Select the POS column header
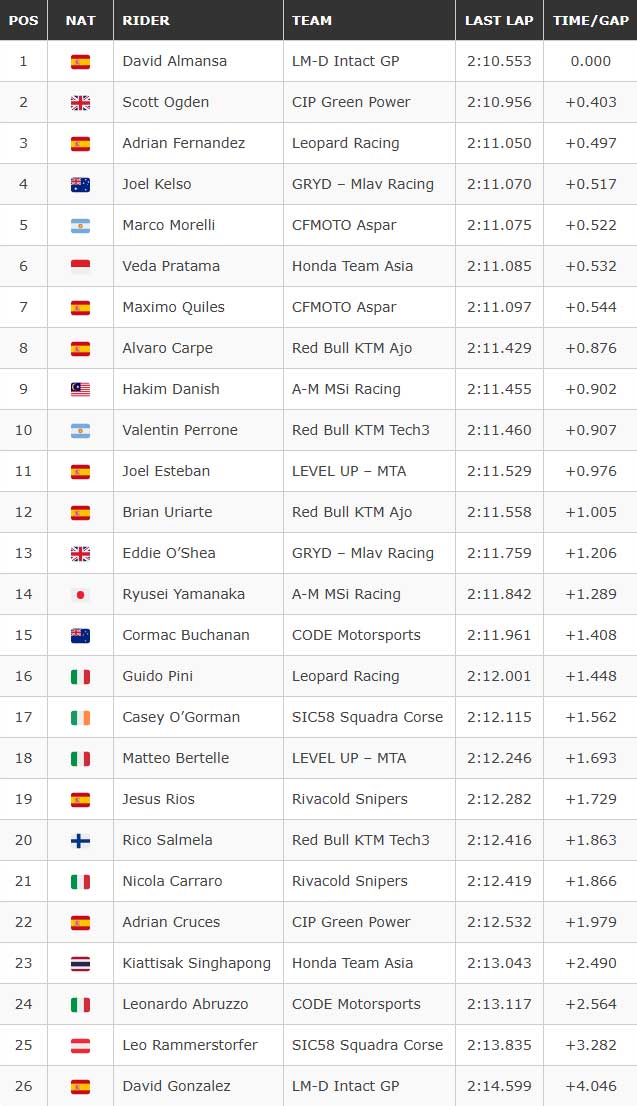Screen dimensions: 637x1106 point(23,20)
